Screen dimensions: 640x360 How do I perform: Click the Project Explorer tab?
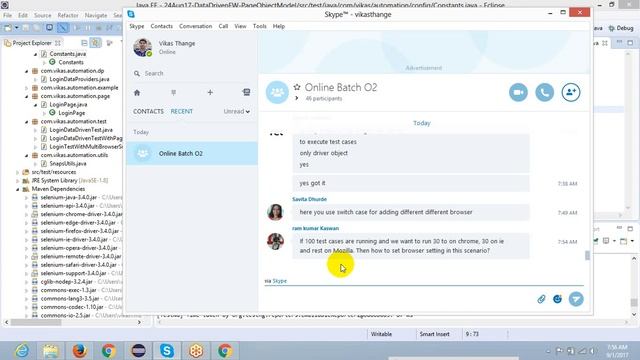pyautogui.click(x=32, y=43)
